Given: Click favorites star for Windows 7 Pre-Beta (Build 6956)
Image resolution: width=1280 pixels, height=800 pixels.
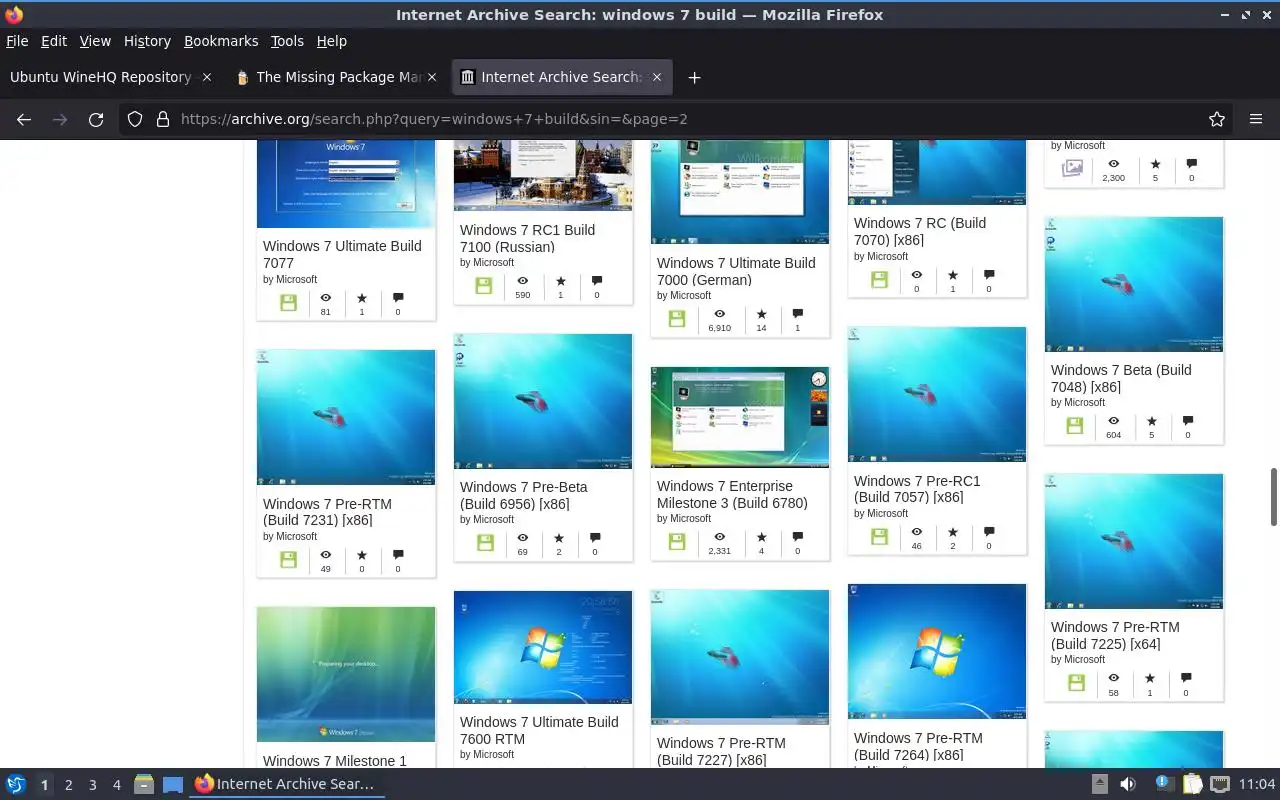Looking at the screenshot, I should (559, 538).
